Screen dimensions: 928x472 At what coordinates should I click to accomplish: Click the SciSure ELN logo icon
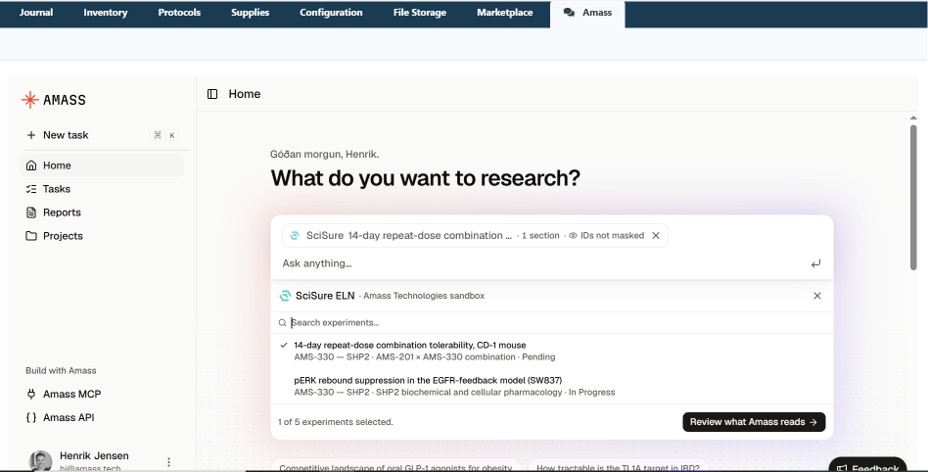(x=285, y=296)
